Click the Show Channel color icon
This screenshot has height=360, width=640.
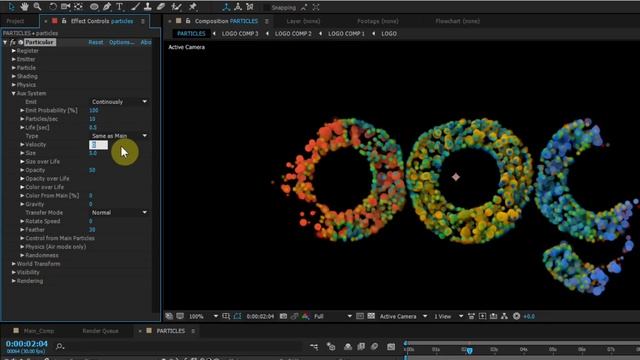click(x=305, y=316)
